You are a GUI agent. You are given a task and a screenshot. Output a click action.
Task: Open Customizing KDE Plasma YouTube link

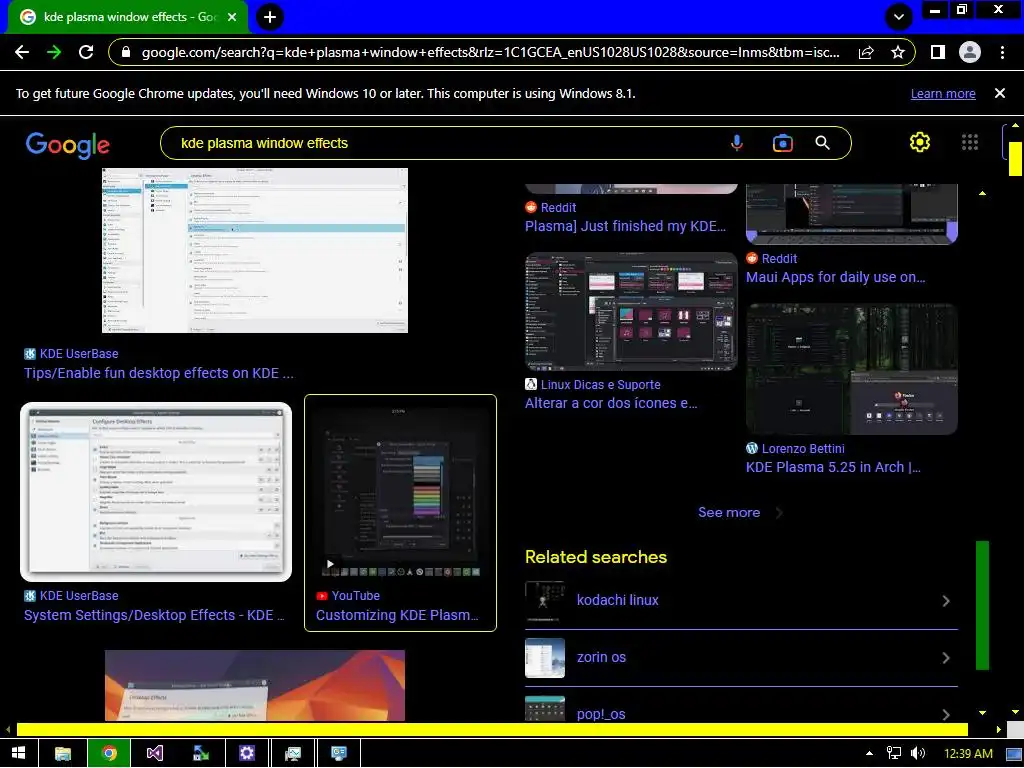(x=397, y=615)
